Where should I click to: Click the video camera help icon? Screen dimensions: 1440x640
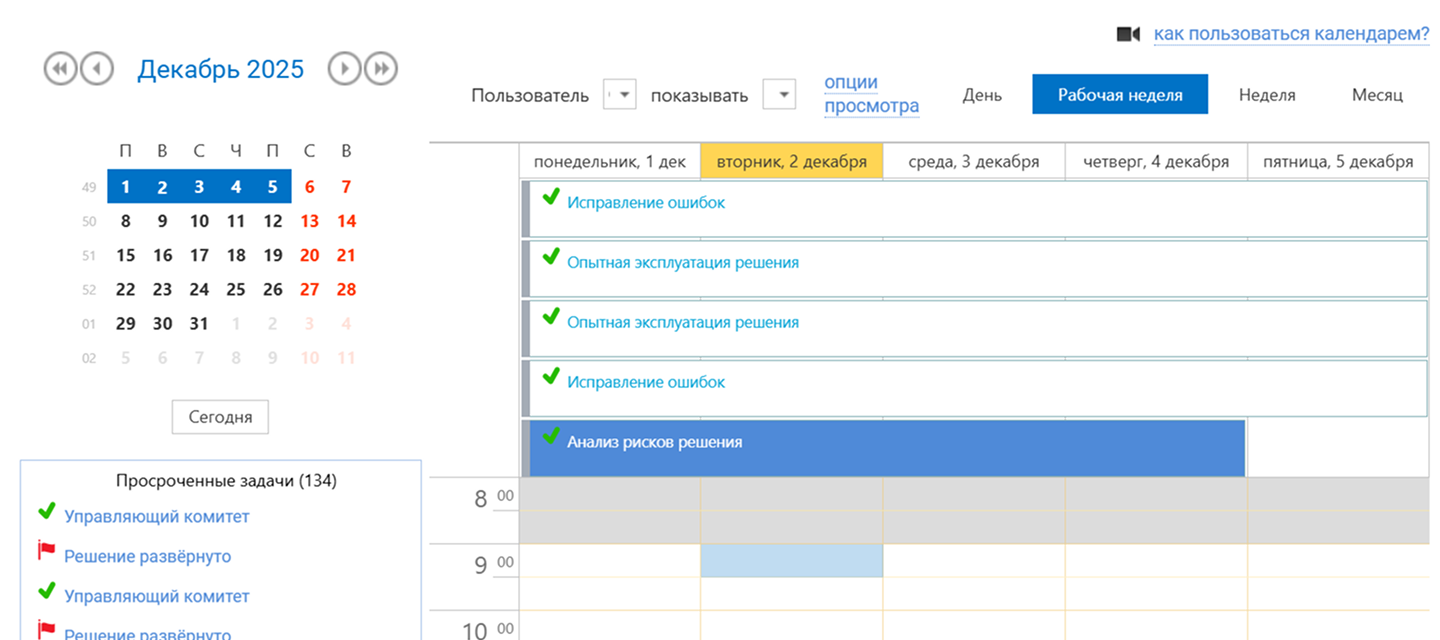tap(1128, 34)
